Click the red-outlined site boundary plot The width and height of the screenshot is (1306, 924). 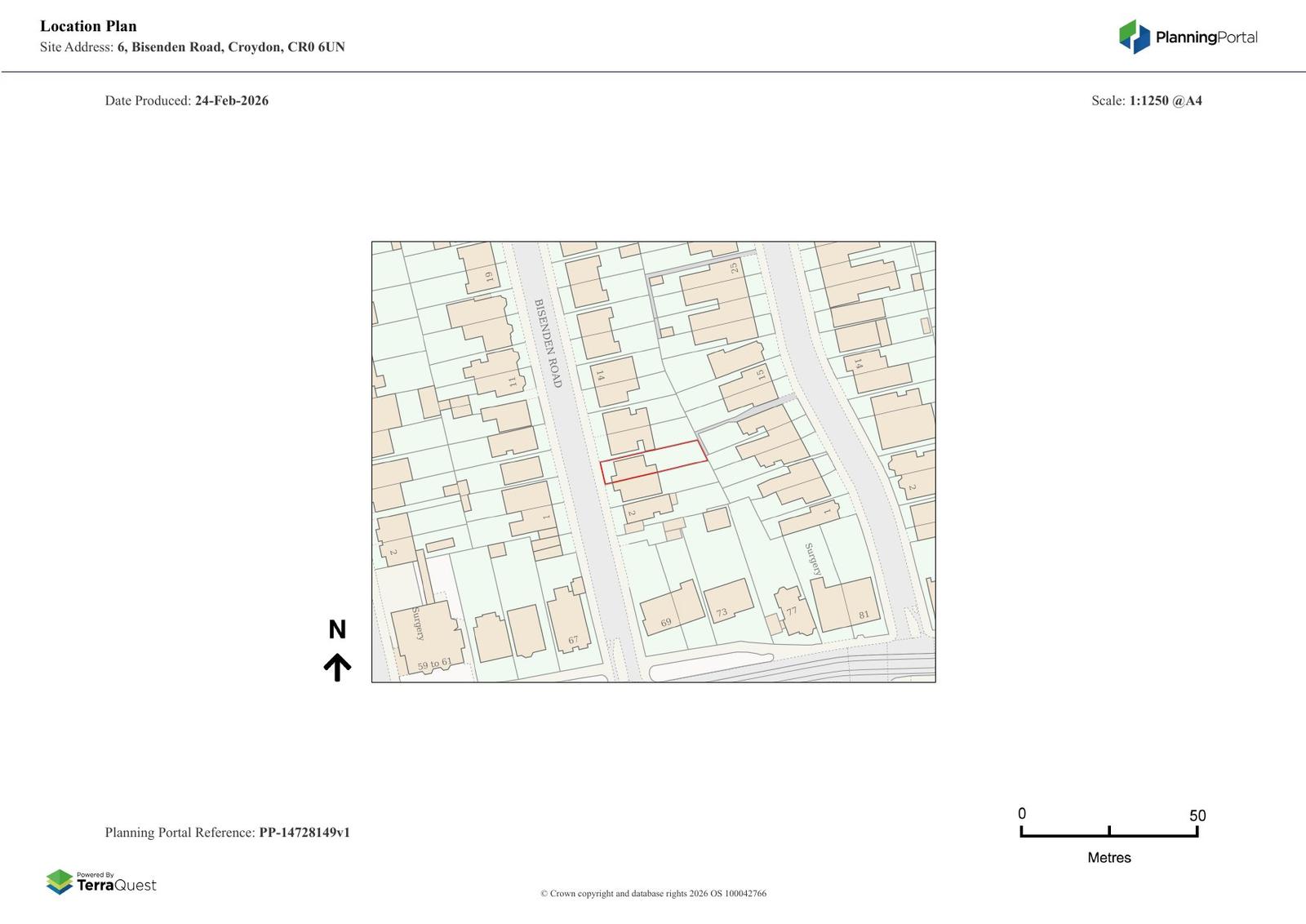[654, 461]
